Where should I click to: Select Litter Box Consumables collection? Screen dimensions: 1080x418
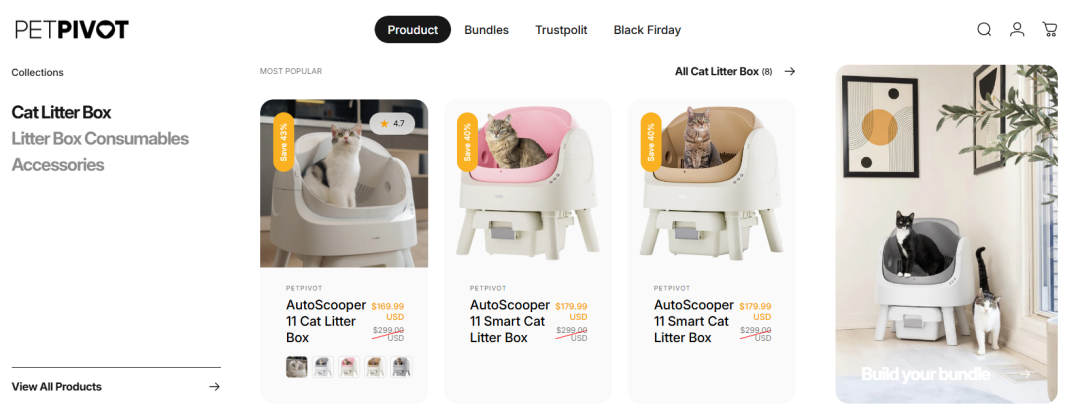tap(100, 139)
